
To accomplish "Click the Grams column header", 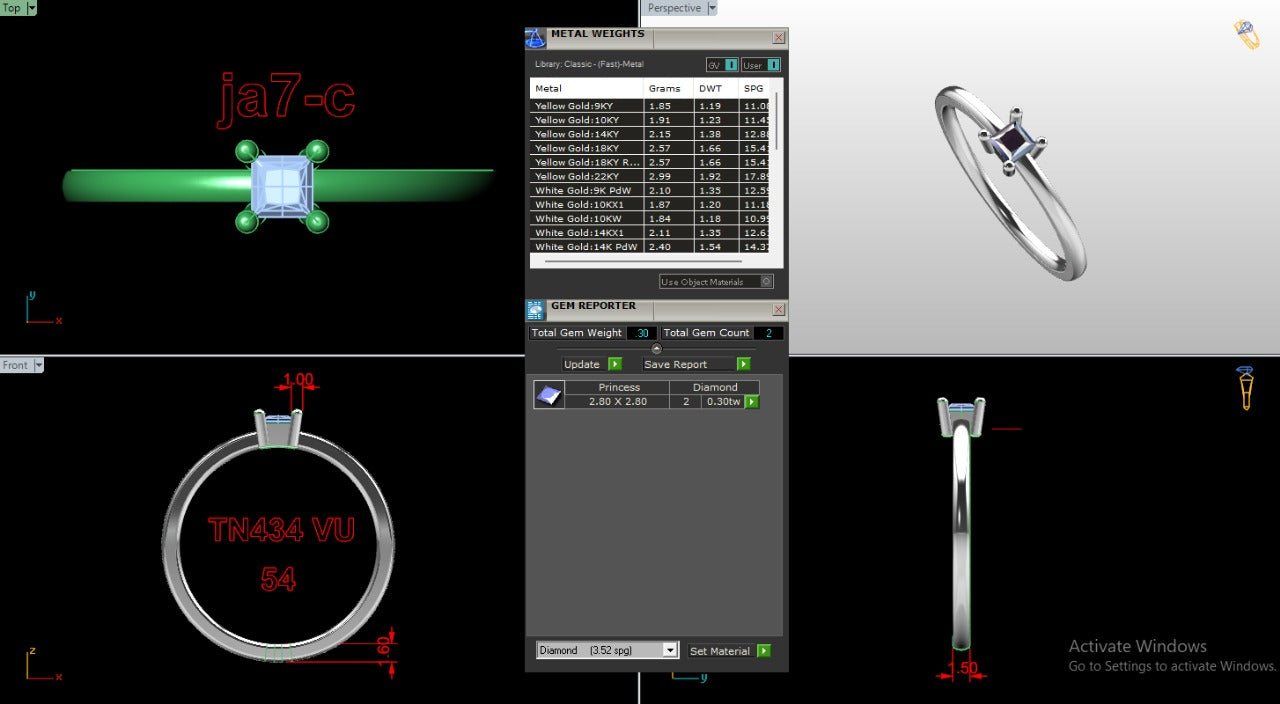I will pyautogui.click(x=669, y=88).
